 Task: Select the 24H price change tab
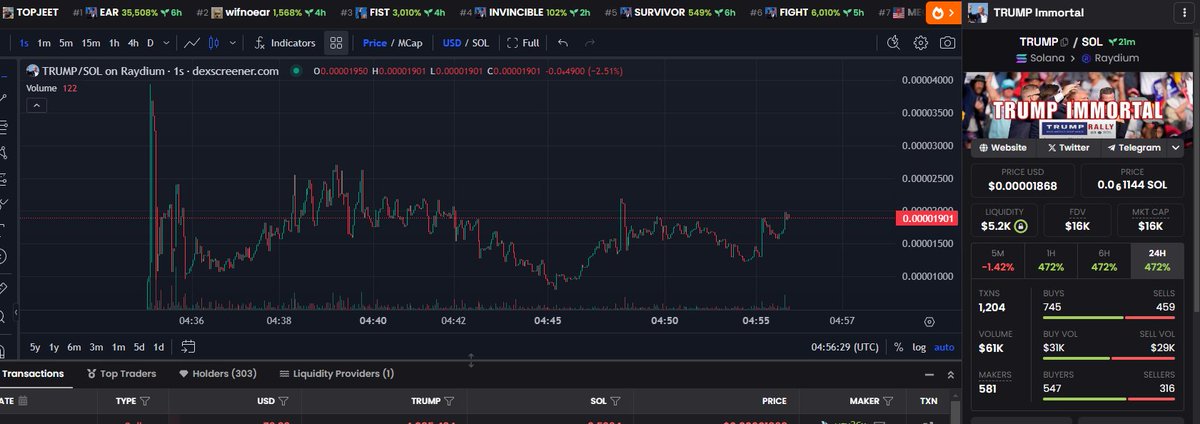point(1155,260)
